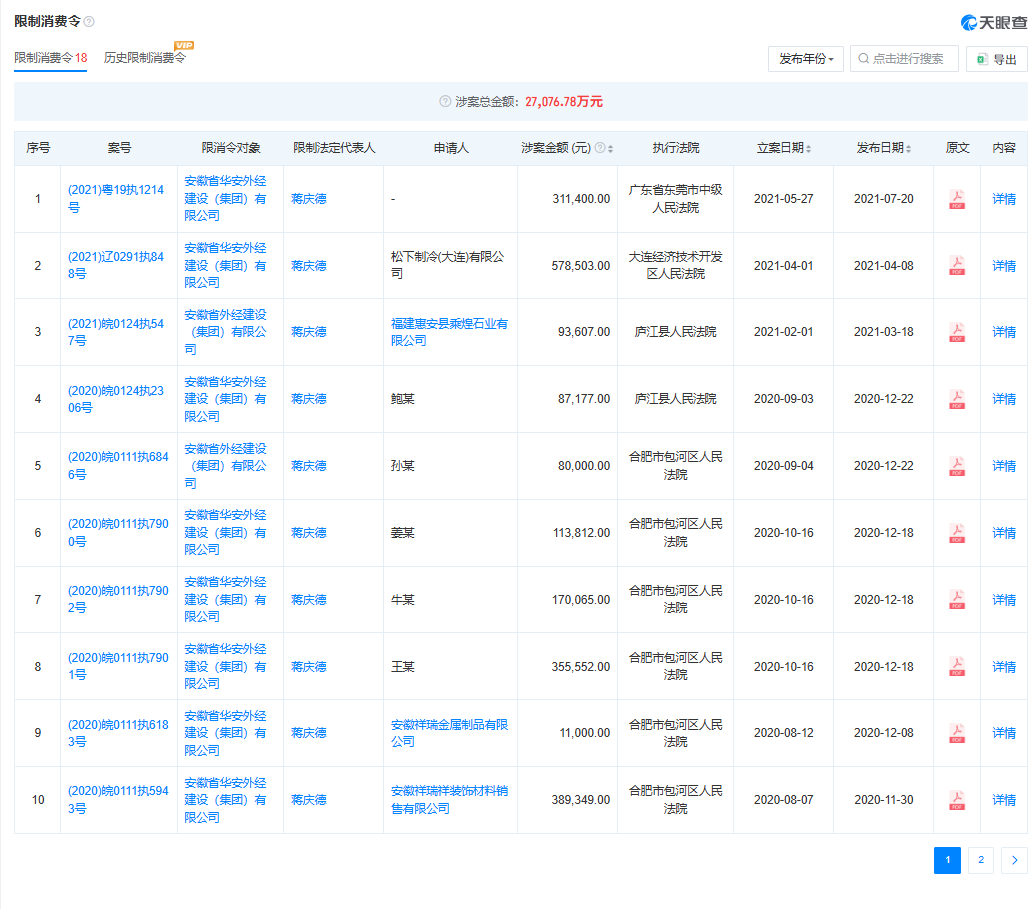Click help icon in 涉案金额 column header
The image size is (1036, 909).
pos(600,148)
